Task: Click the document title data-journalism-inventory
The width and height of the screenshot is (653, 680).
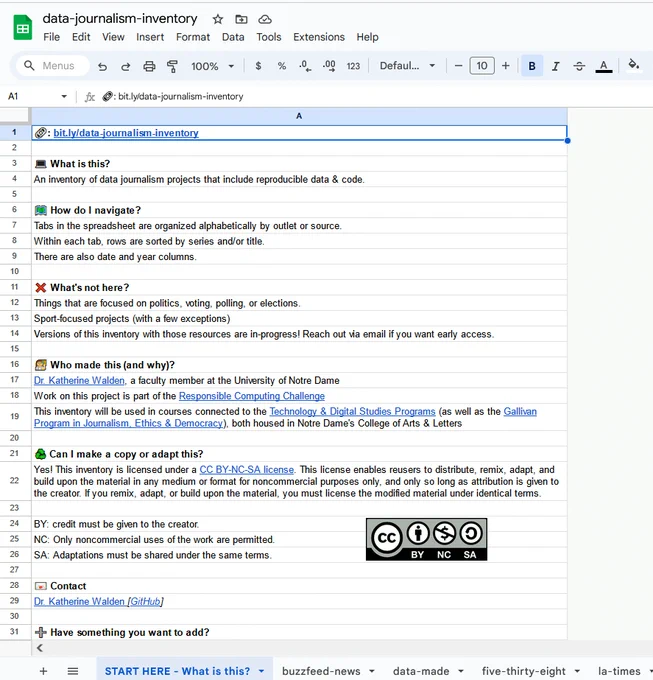Action: 120,19
